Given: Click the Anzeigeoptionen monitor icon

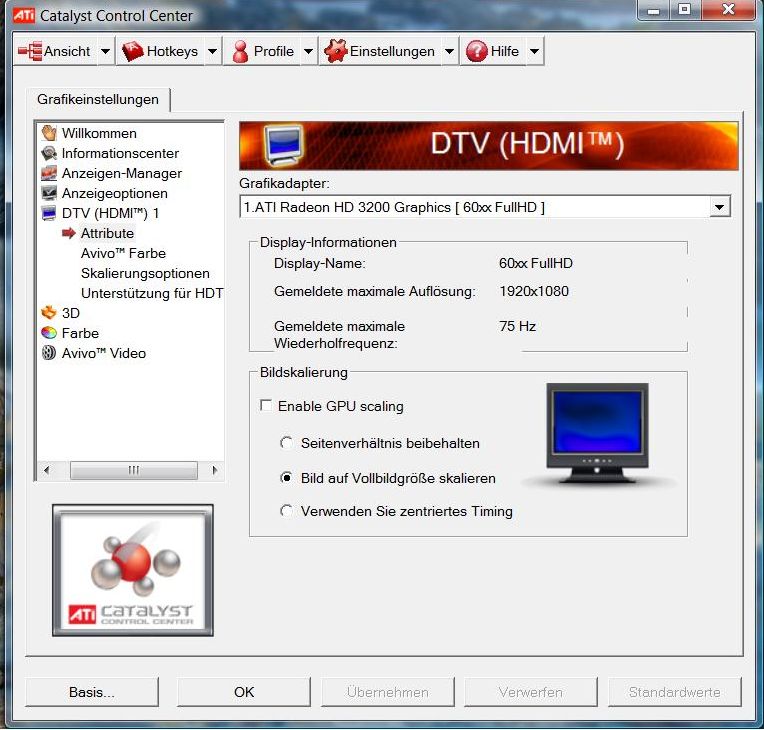Looking at the screenshot, I should point(49,193).
